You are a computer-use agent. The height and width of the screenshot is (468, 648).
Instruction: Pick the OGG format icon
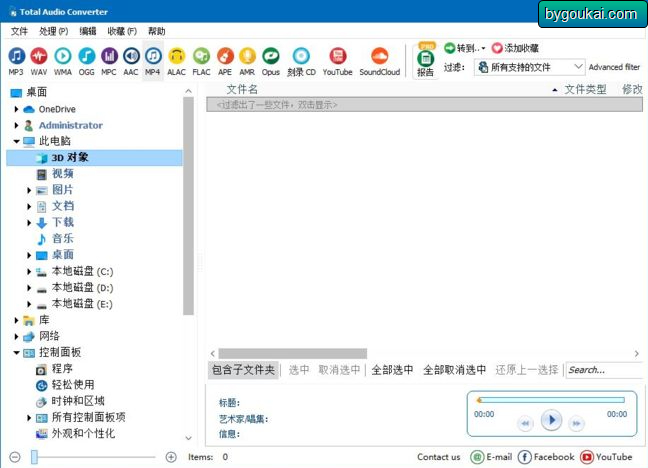(86, 61)
